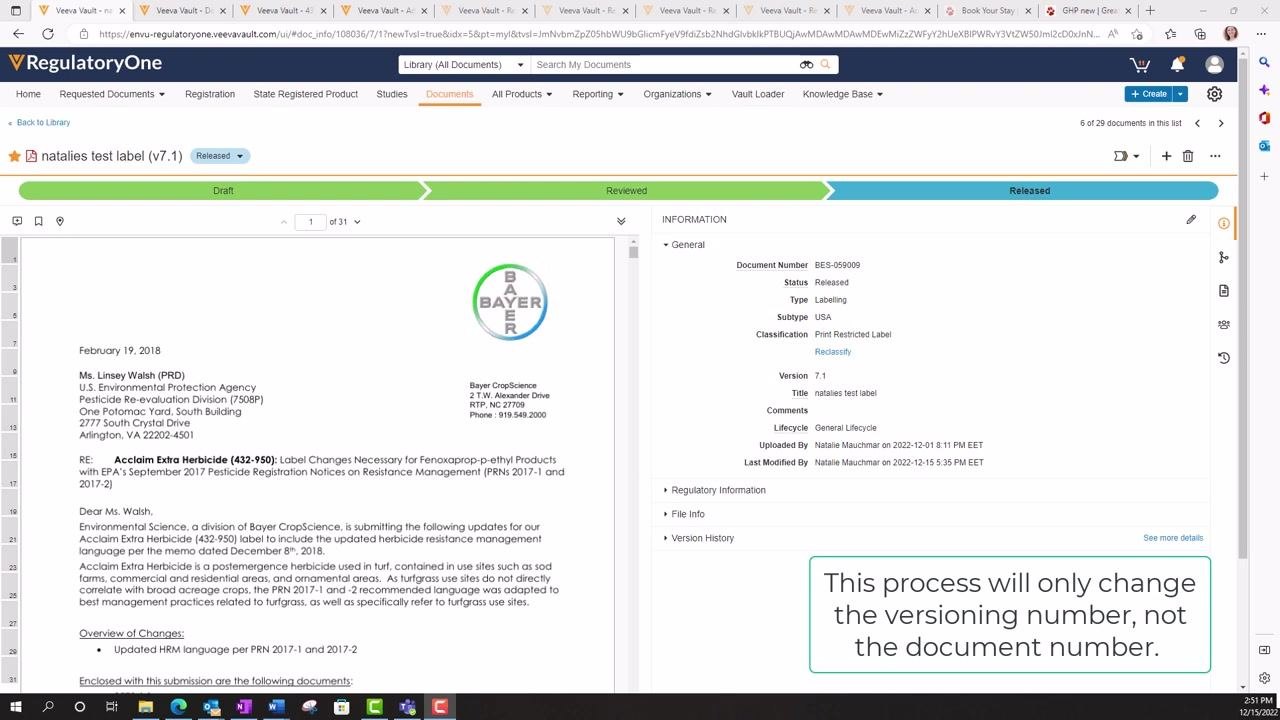
Task: Open the Studies tab
Action: [x=392, y=94]
